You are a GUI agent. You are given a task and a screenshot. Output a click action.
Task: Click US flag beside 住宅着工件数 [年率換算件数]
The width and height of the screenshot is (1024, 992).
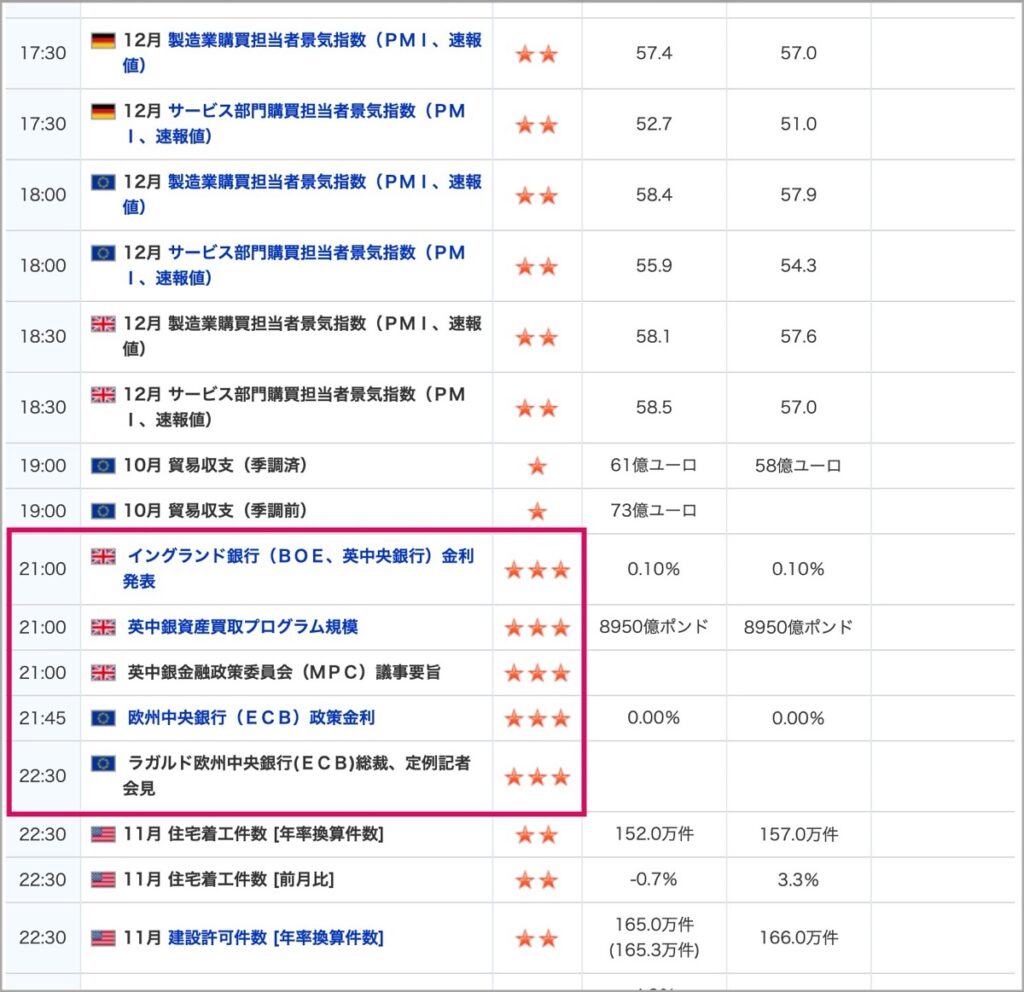[103, 835]
